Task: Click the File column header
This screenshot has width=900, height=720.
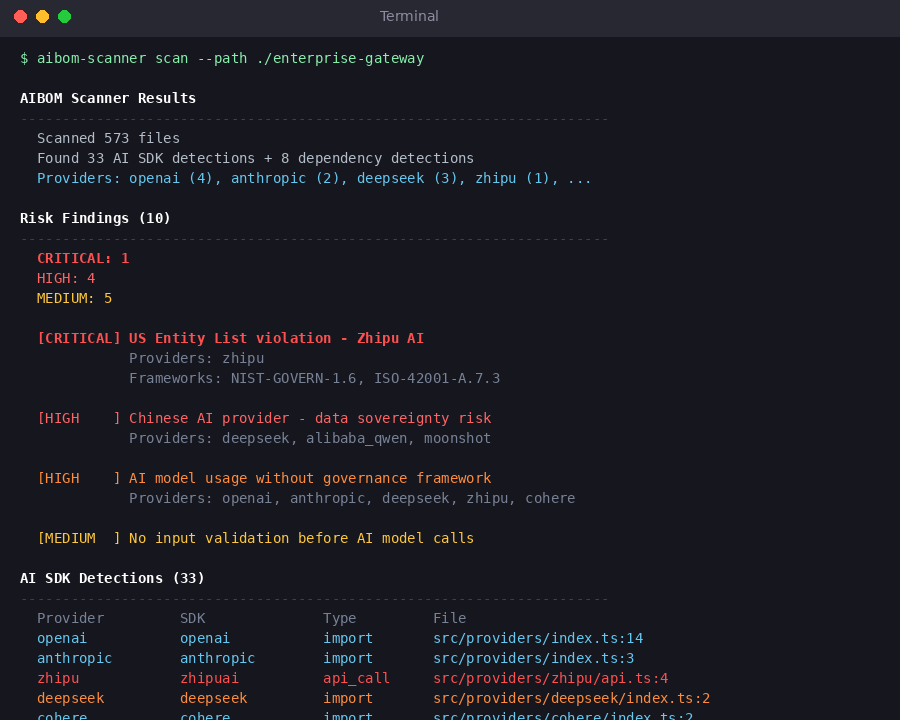Action: pos(449,618)
